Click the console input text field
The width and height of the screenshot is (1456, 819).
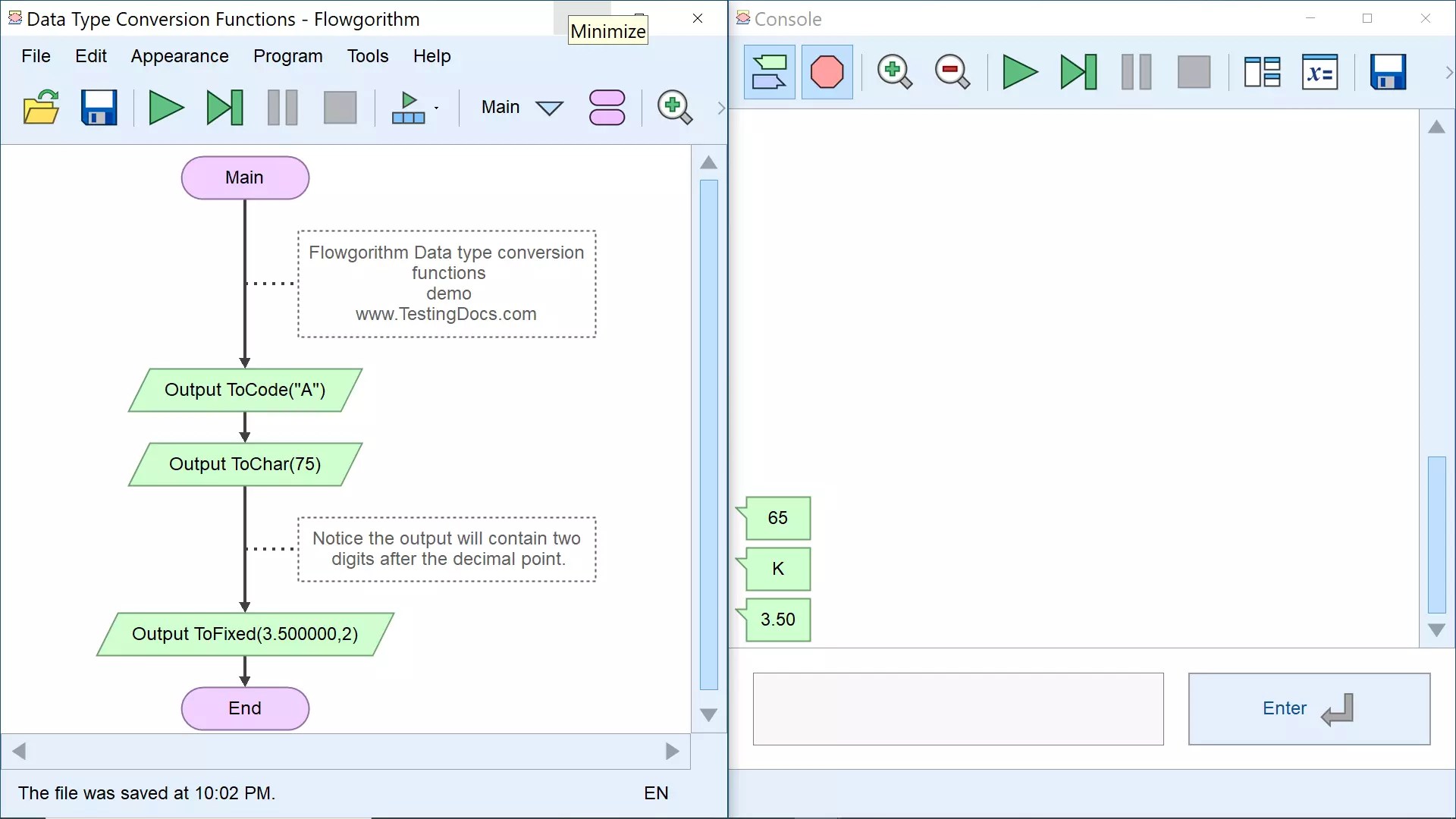click(957, 709)
